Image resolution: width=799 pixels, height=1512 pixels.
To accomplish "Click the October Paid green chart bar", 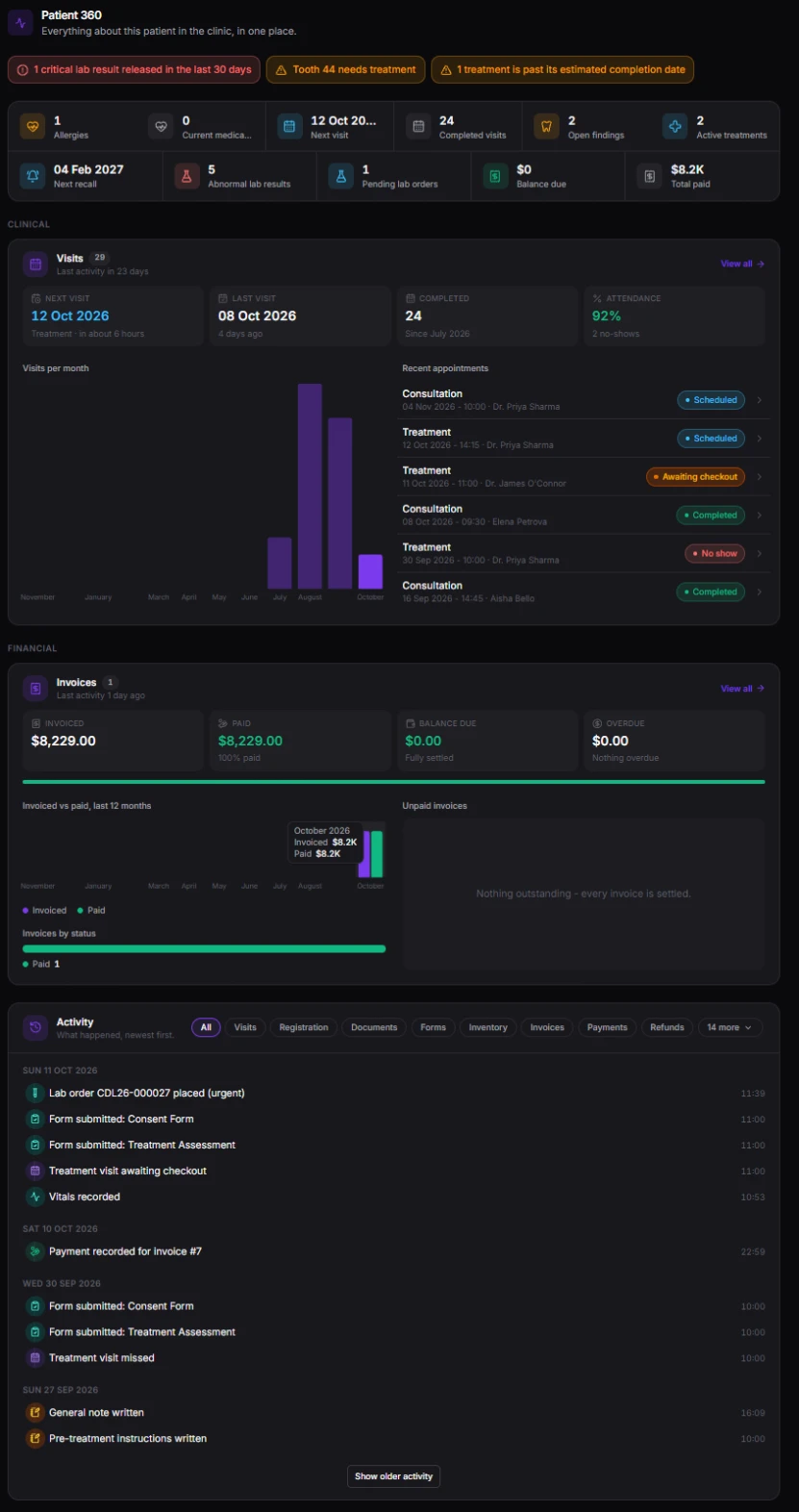I will pos(377,854).
